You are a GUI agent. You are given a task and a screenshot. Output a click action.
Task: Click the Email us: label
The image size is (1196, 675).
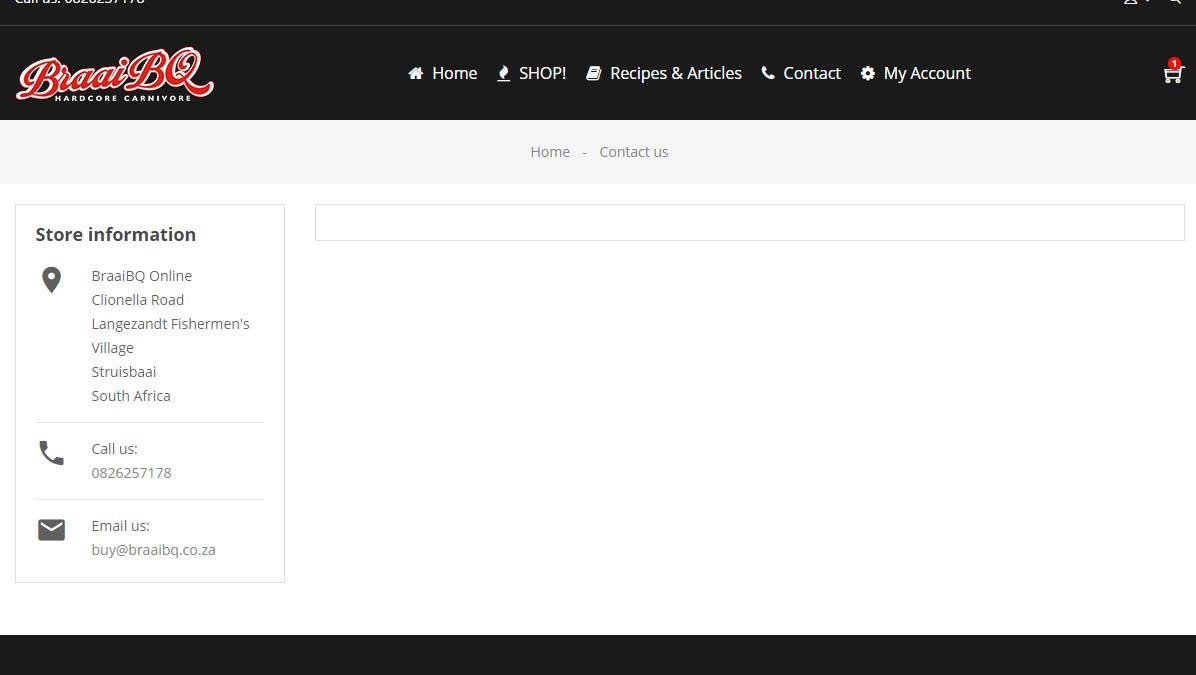tap(121, 526)
